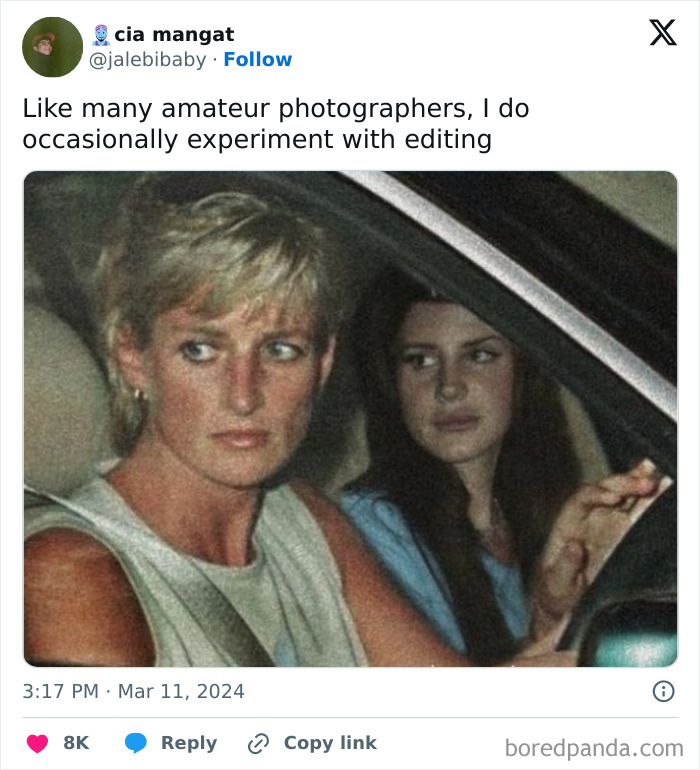
Task: Click the emoji icon before the display name
Action: pos(100,35)
